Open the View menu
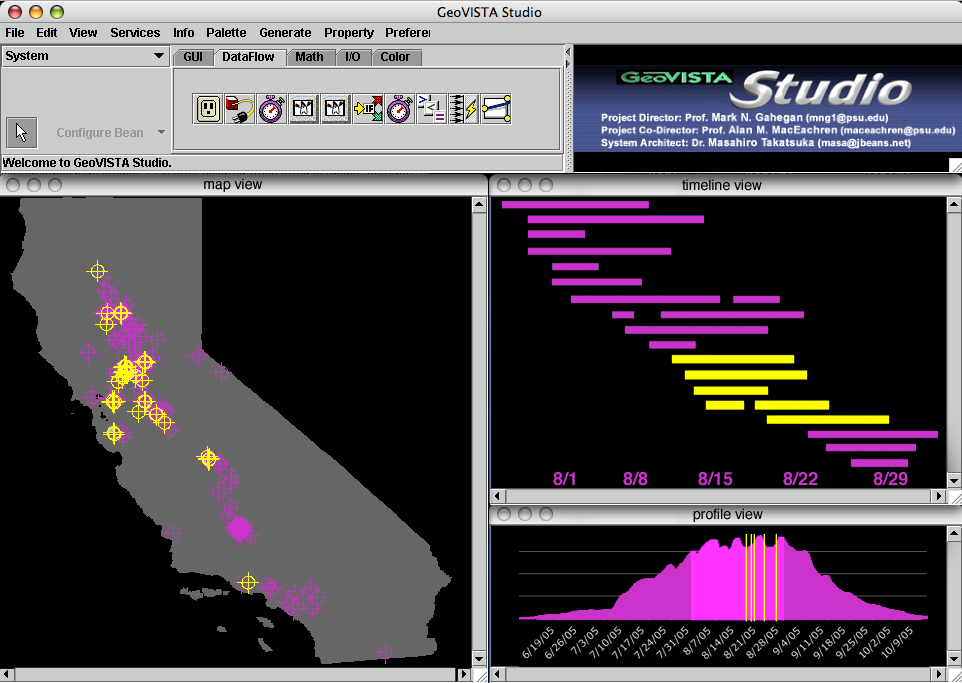 [x=83, y=33]
